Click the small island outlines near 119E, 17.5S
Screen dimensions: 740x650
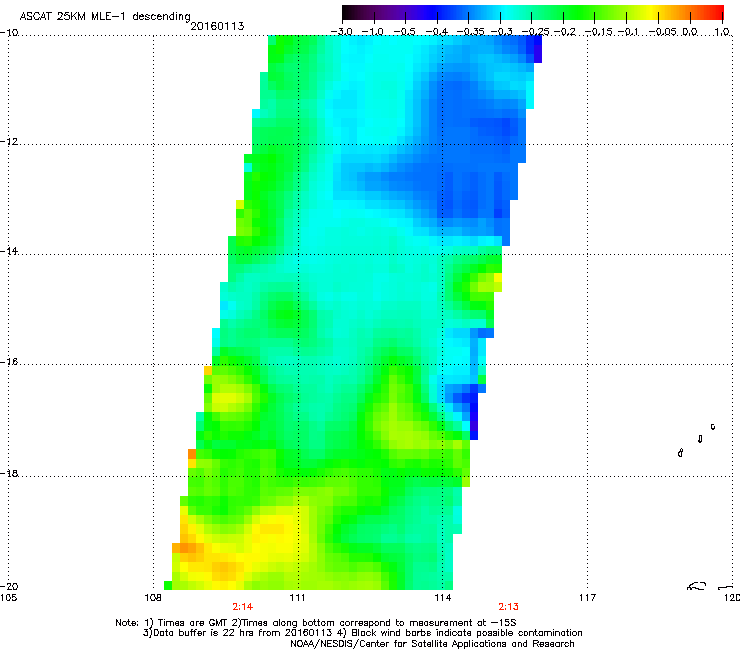697,440
